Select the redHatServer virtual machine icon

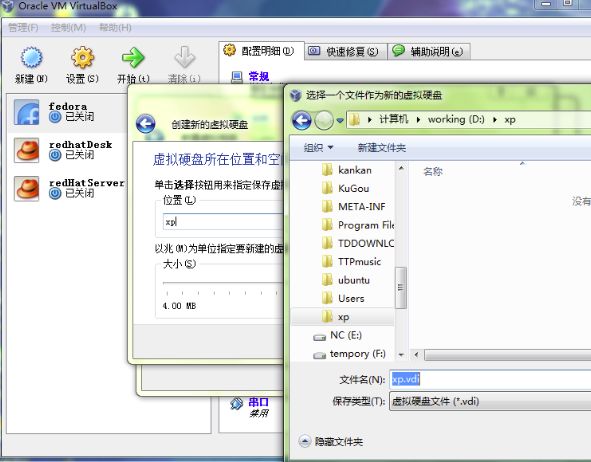point(26,188)
